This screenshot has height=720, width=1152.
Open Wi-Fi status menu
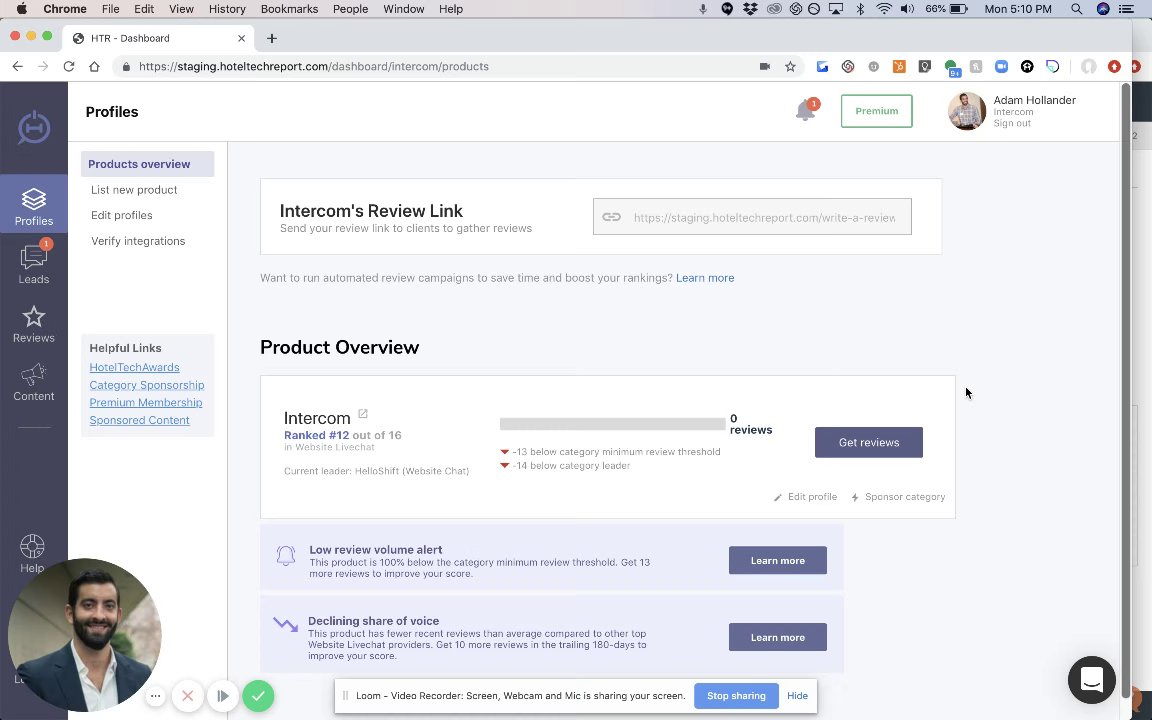pos(885,9)
